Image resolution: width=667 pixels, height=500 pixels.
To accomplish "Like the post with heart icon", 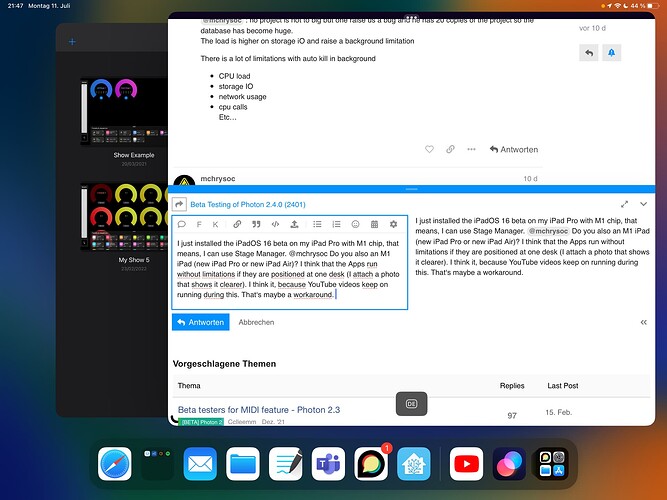I will (x=429, y=149).
